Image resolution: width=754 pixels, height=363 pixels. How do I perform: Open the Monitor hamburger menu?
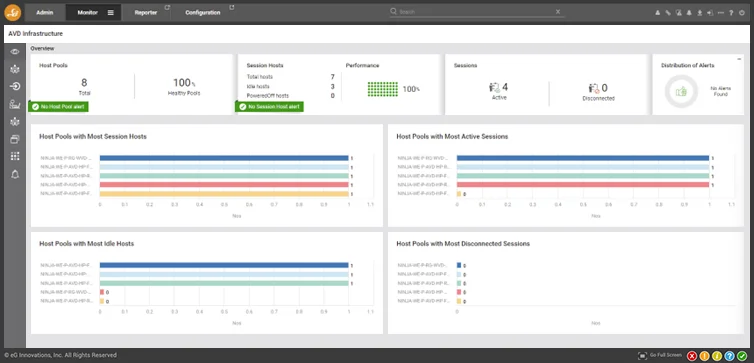coord(111,13)
